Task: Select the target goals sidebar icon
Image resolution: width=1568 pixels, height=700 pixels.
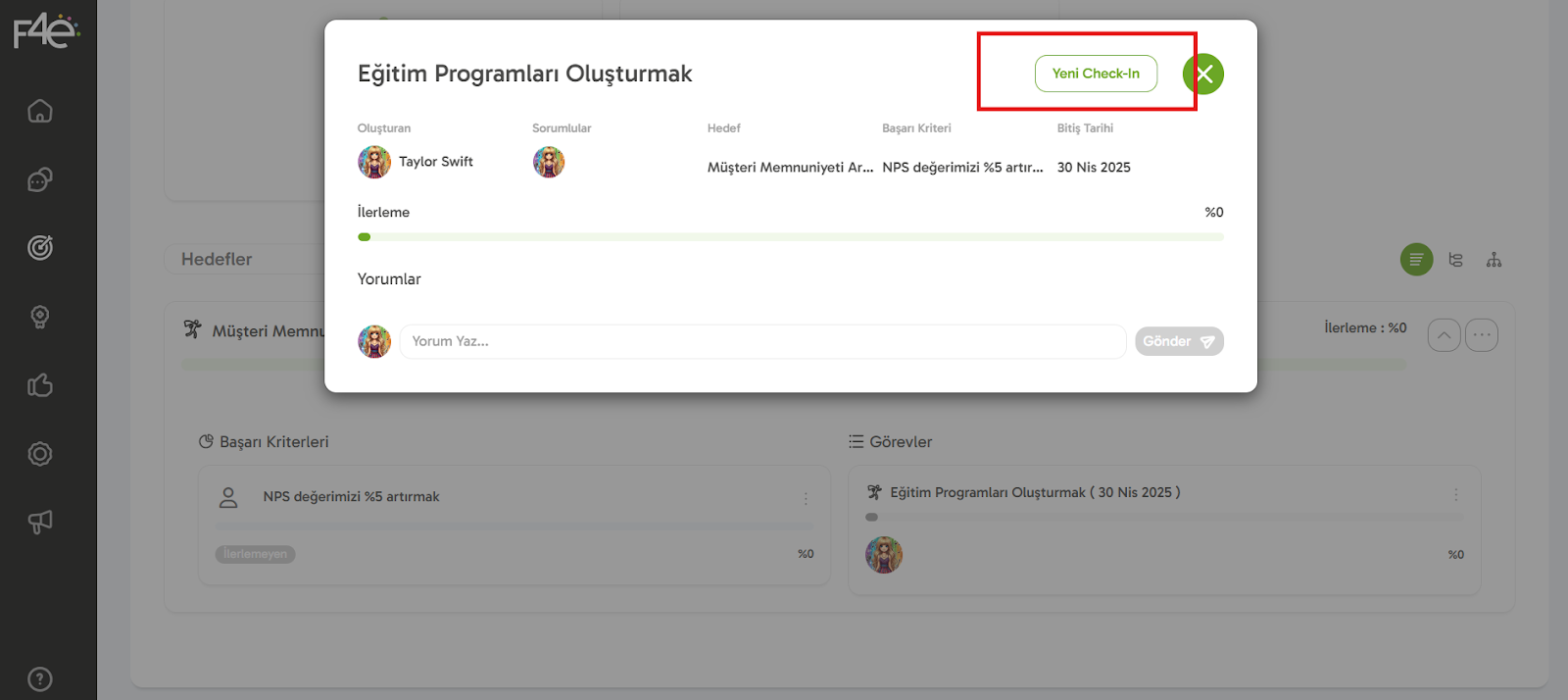Action: click(x=40, y=248)
